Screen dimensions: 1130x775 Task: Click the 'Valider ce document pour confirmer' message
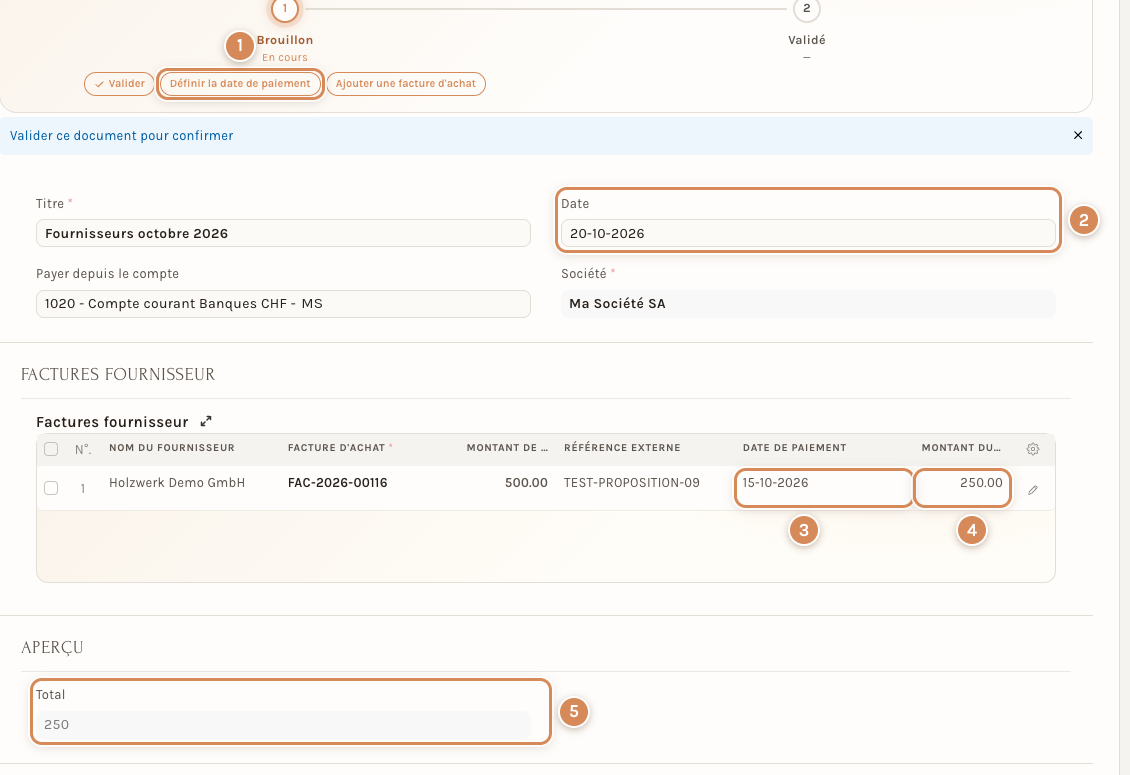tap(122, 136)
